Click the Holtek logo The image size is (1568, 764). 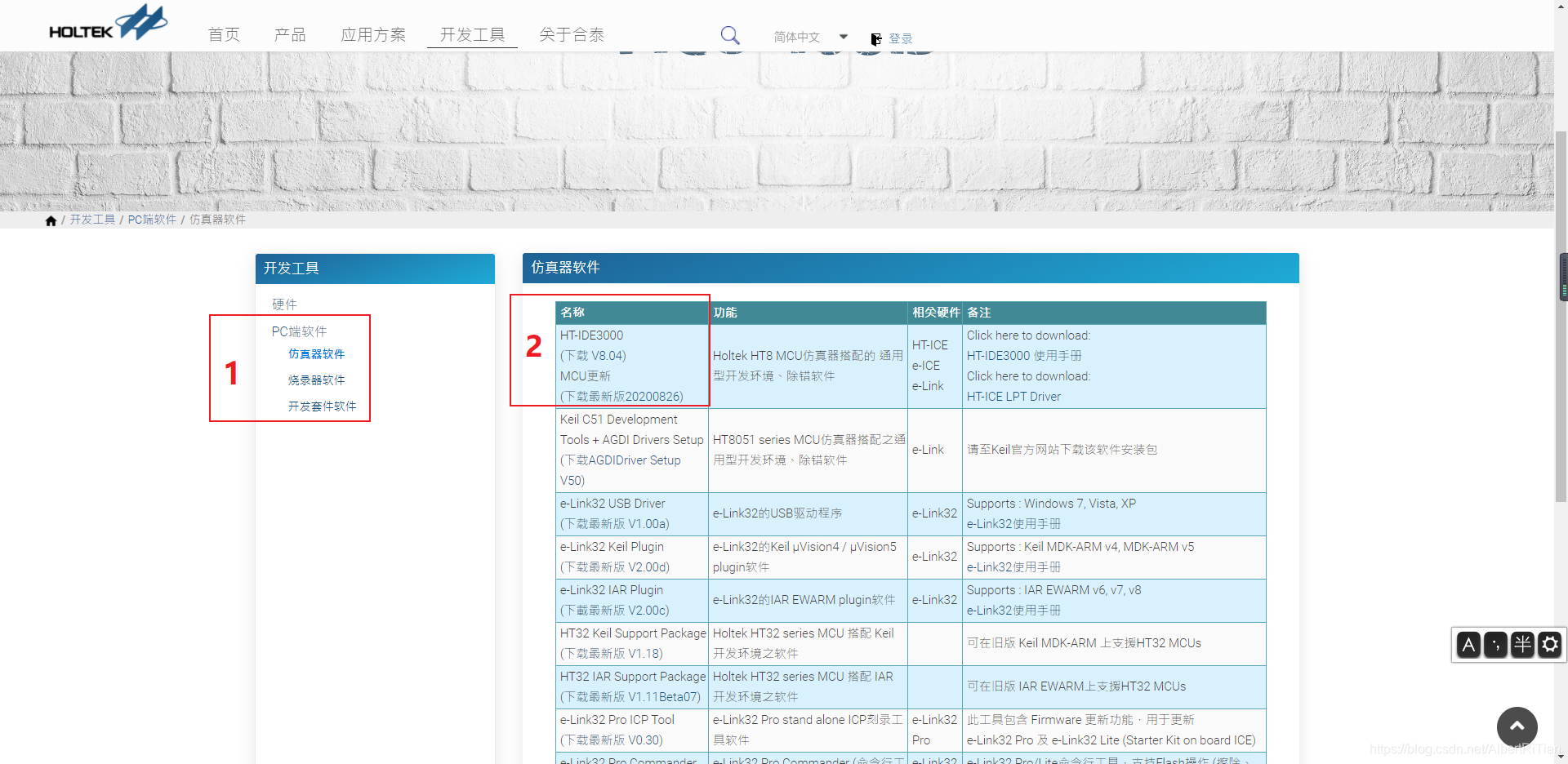coord(108,22)
